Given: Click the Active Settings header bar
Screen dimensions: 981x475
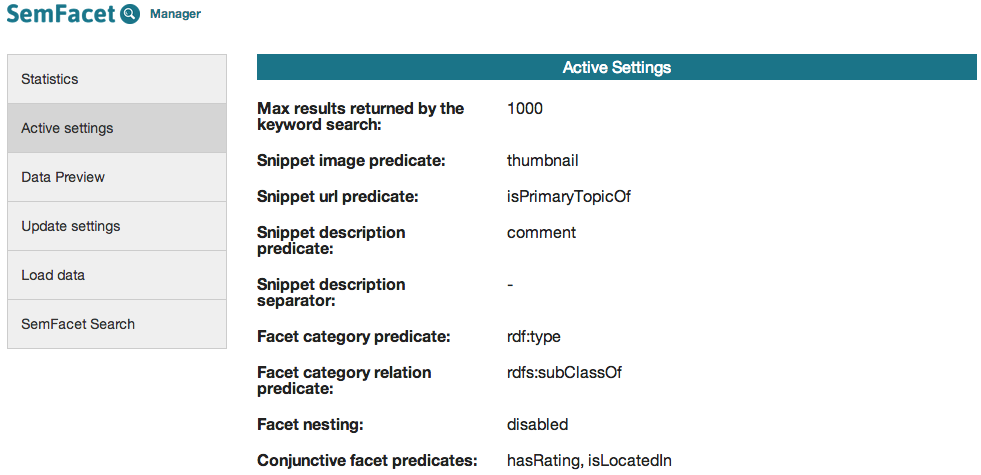Looking at the screenshot, I should 616,67.
